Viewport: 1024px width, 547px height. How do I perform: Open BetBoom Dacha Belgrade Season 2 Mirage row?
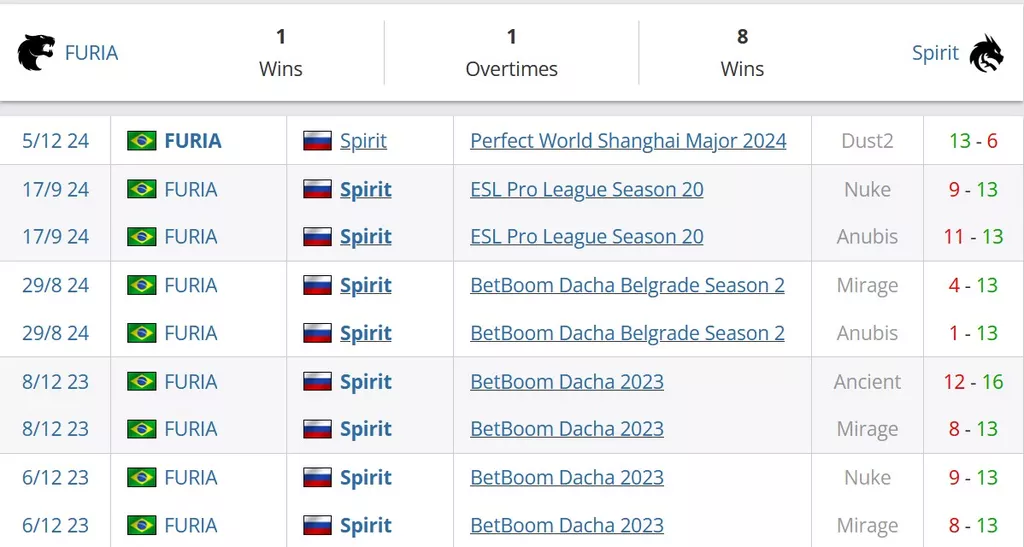627,285
